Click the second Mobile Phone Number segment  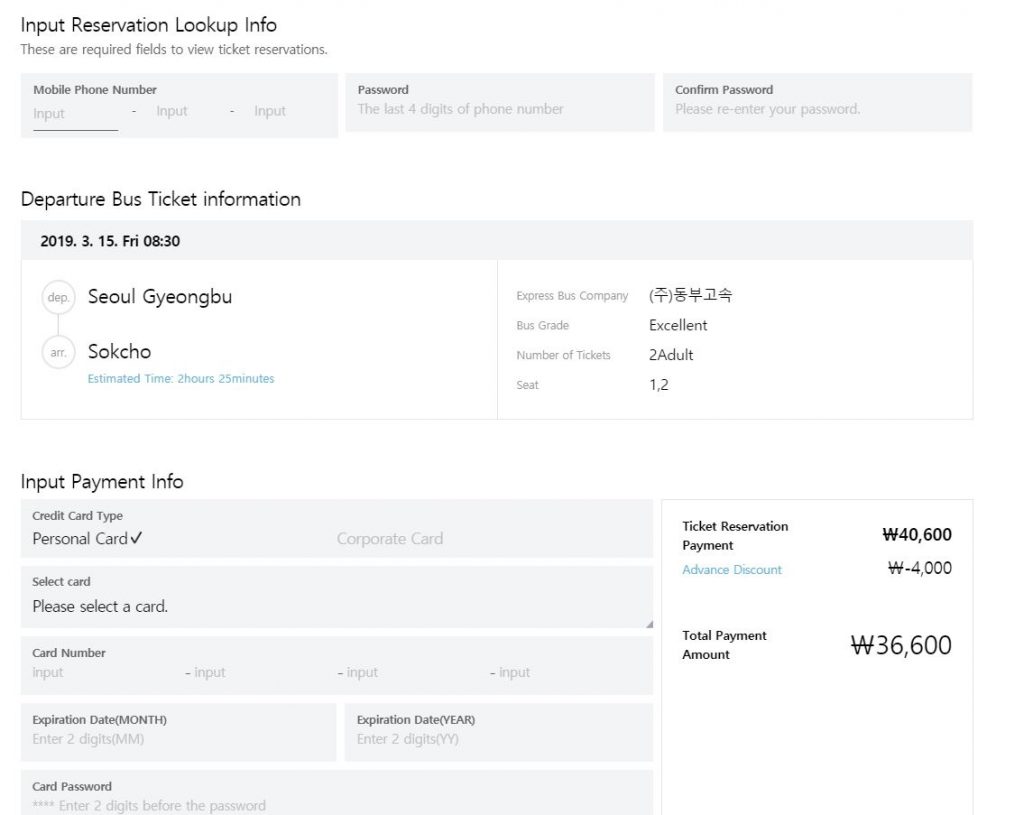click(172, 111)
